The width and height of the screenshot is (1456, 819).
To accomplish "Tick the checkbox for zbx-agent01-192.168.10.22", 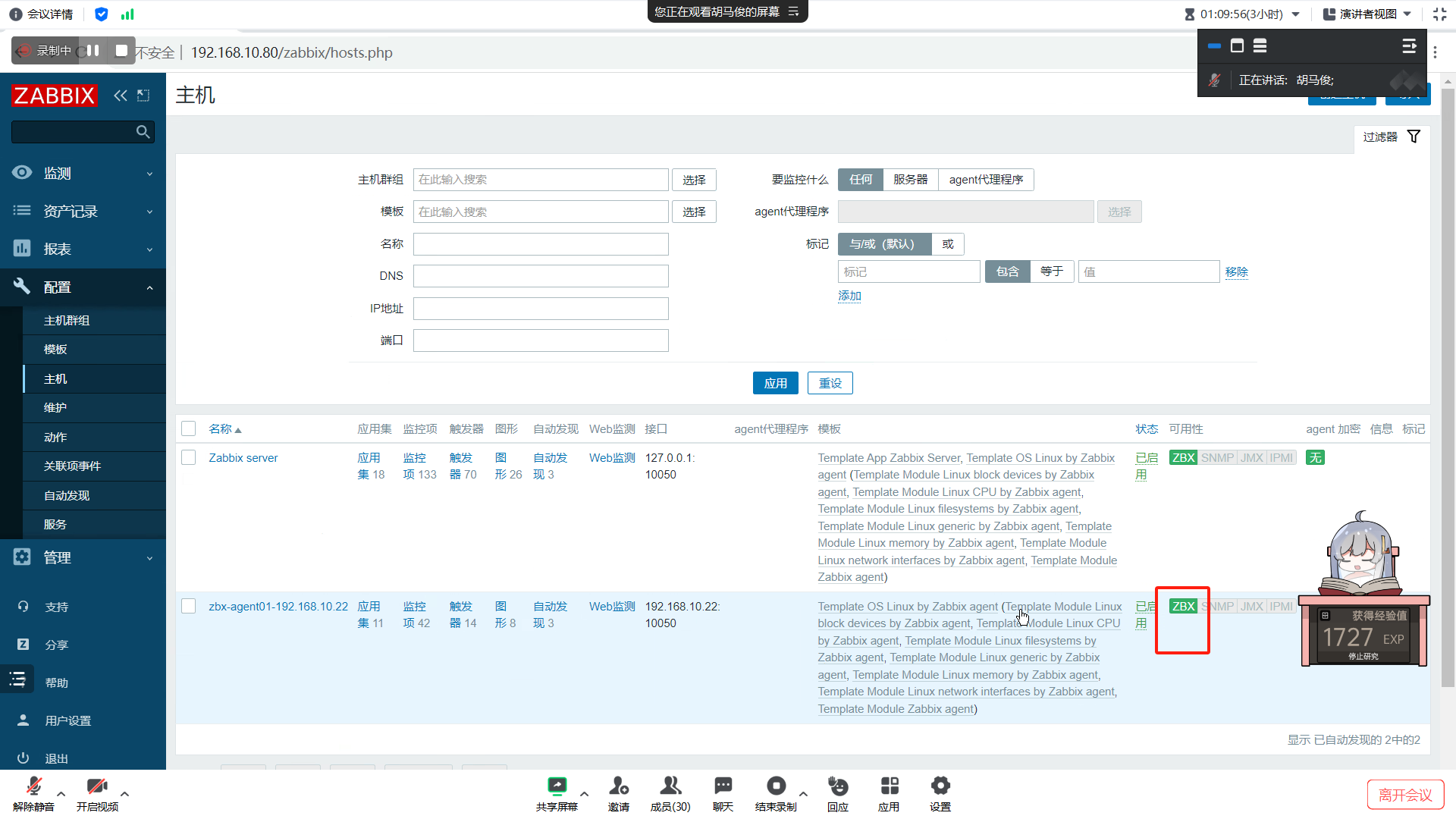I will [189, 607].
